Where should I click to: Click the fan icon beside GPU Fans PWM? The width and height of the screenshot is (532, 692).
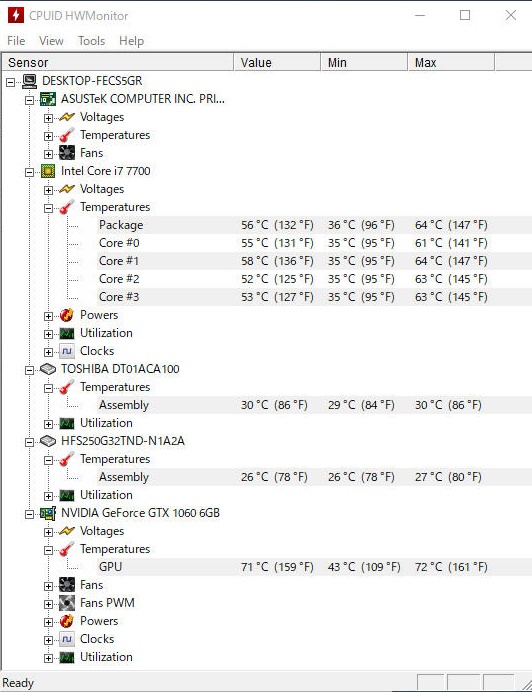(x=67, y=603)
